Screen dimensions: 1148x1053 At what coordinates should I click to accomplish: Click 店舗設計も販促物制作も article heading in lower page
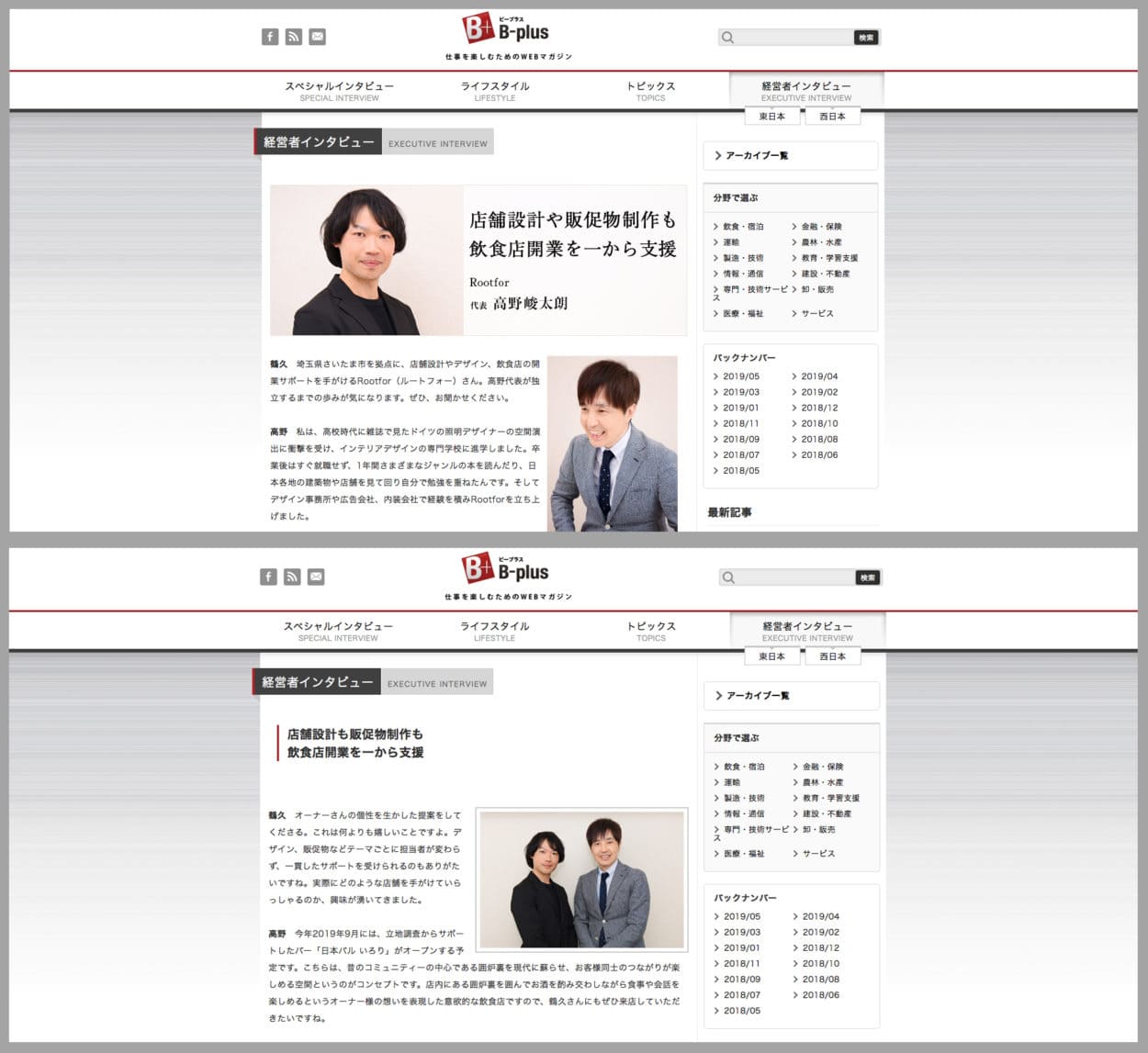(355, 744)
